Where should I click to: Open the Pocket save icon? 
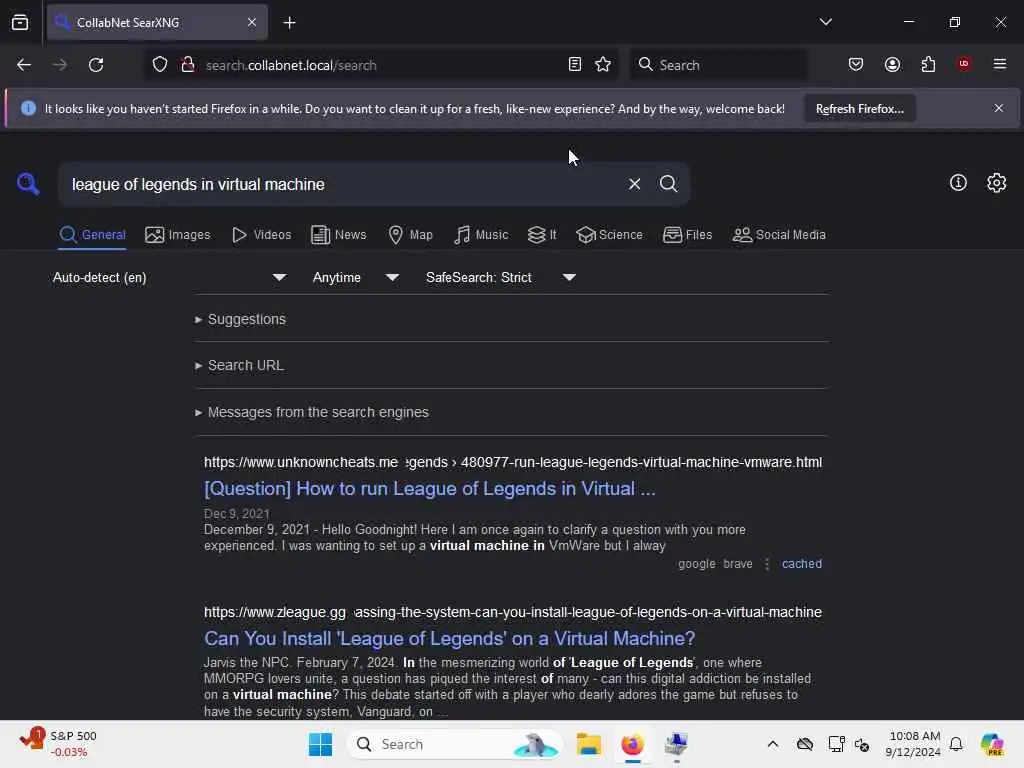(856, 64)
